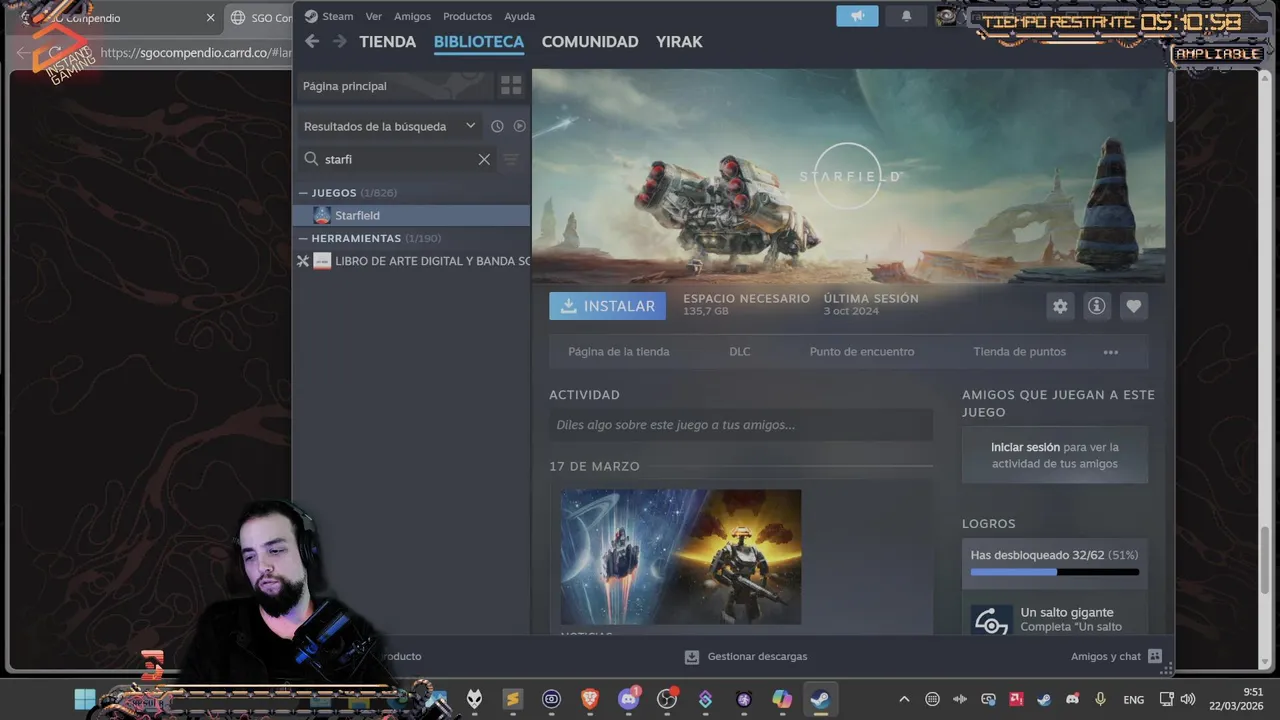Open Tienda de puntos link

pos(1019,352)
